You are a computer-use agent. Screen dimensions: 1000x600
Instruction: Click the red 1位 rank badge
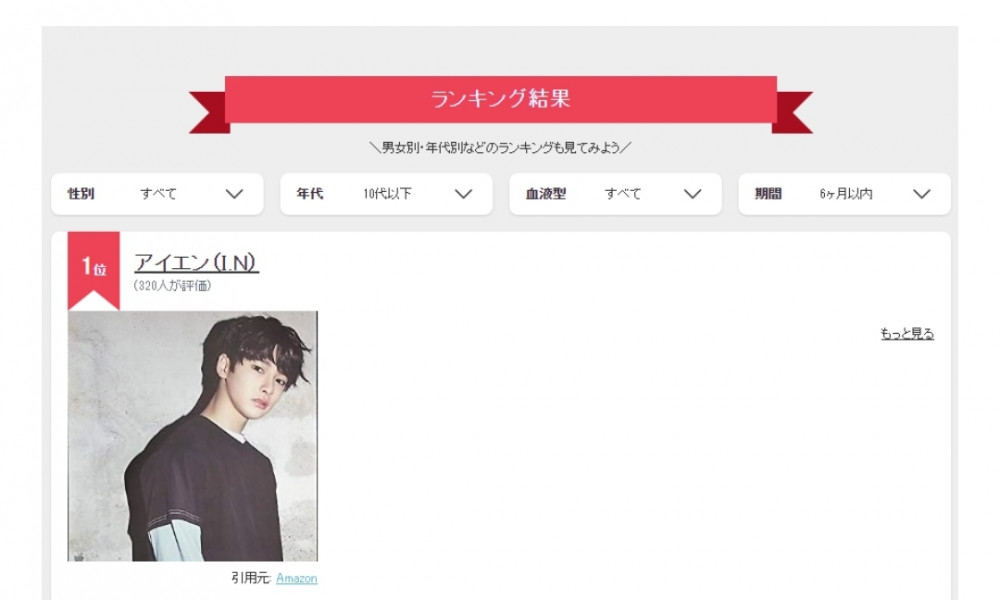pos(94,270)
